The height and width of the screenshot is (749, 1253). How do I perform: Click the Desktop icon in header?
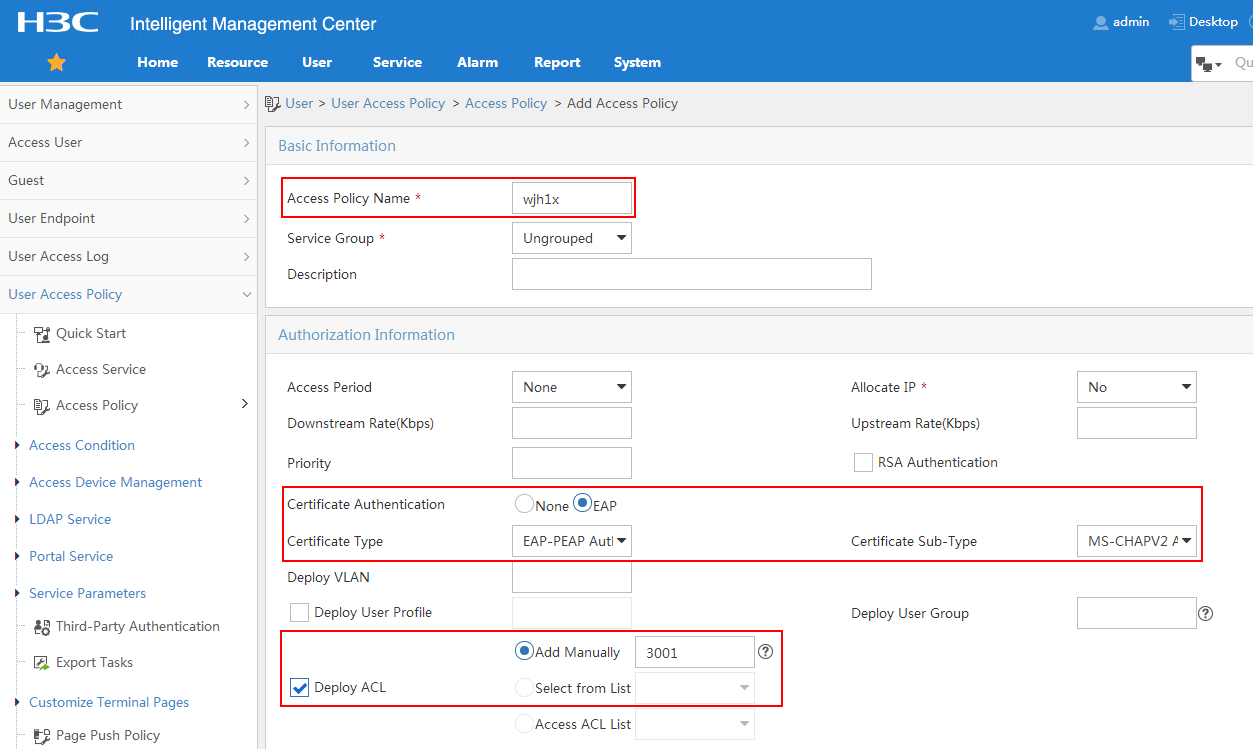(1176, 22)
